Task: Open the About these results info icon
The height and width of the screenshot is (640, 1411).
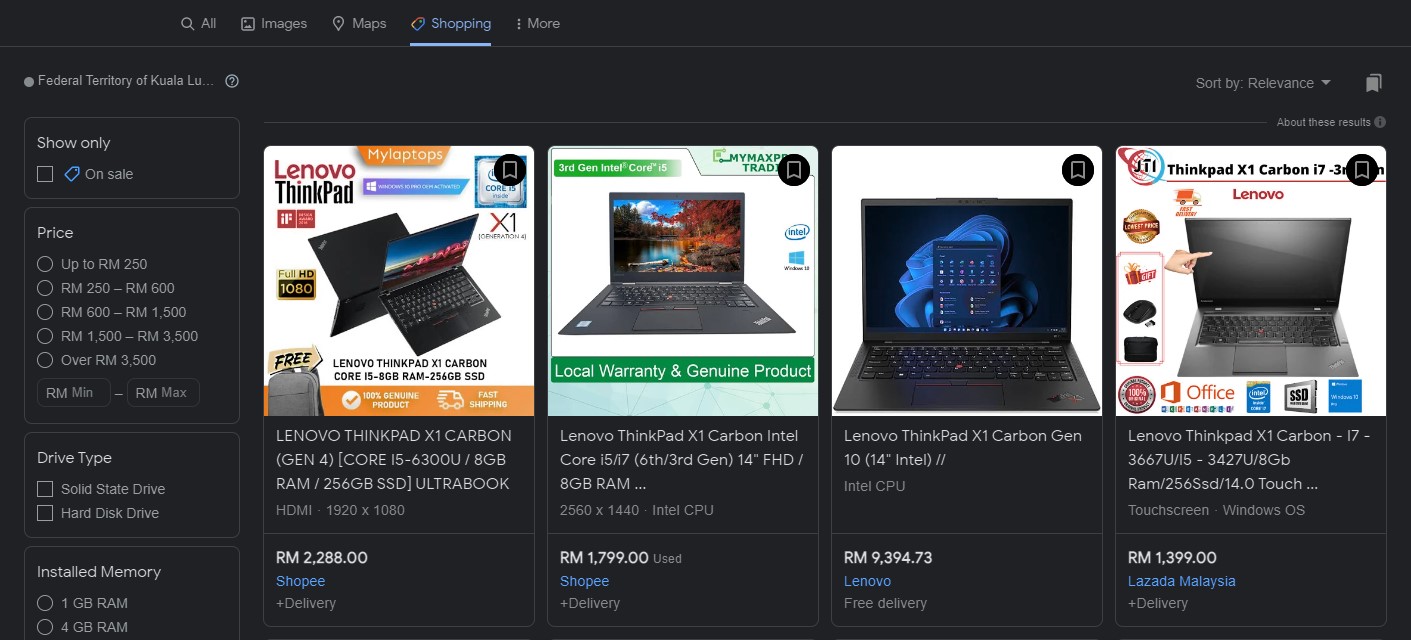Action: coord(1380,122)
